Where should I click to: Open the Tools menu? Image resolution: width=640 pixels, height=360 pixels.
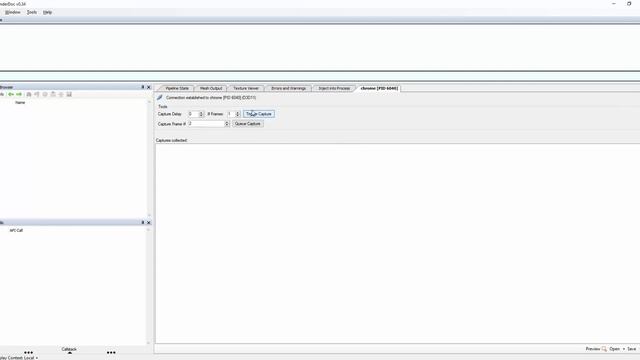tap(32, 12)
